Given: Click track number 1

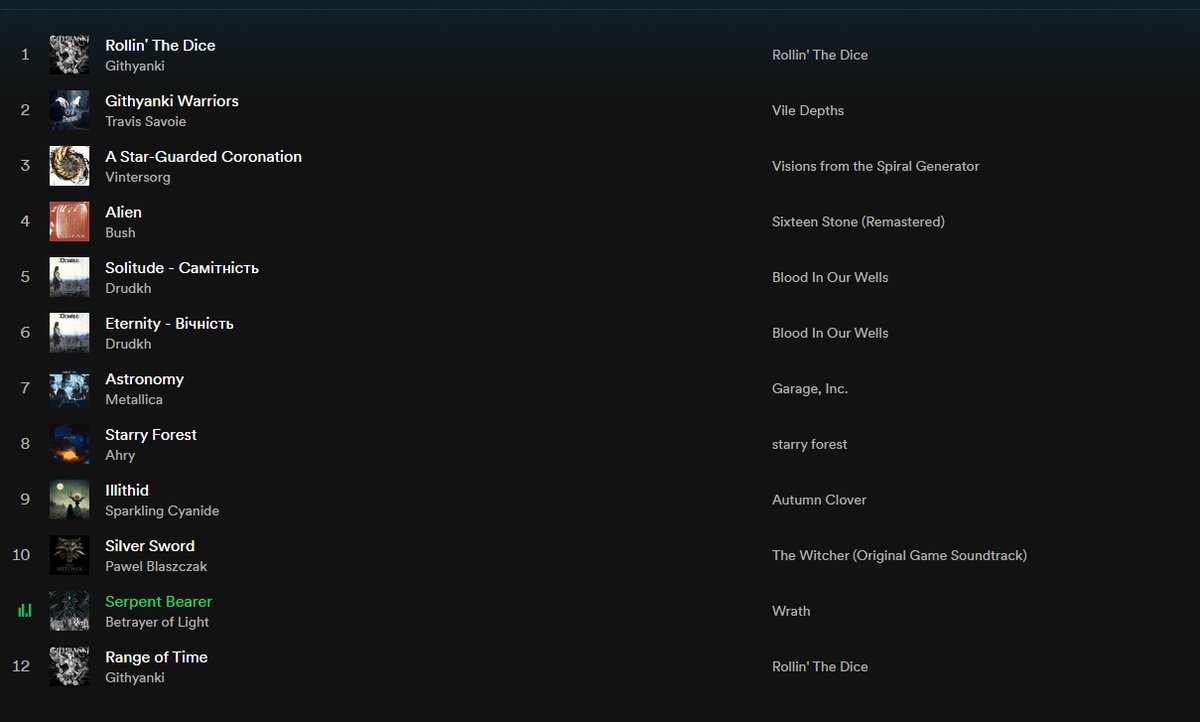Looking at the screenshot, I should 25,54.
